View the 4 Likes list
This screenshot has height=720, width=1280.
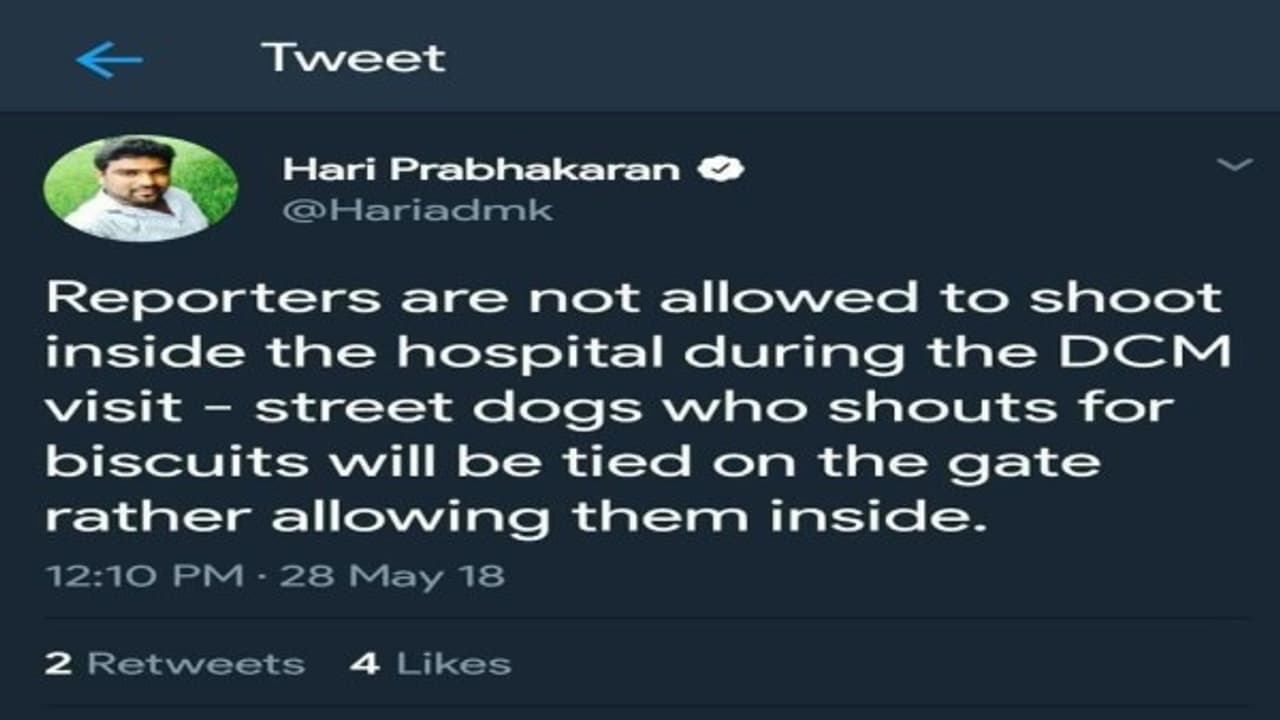(x=431, y=664)
